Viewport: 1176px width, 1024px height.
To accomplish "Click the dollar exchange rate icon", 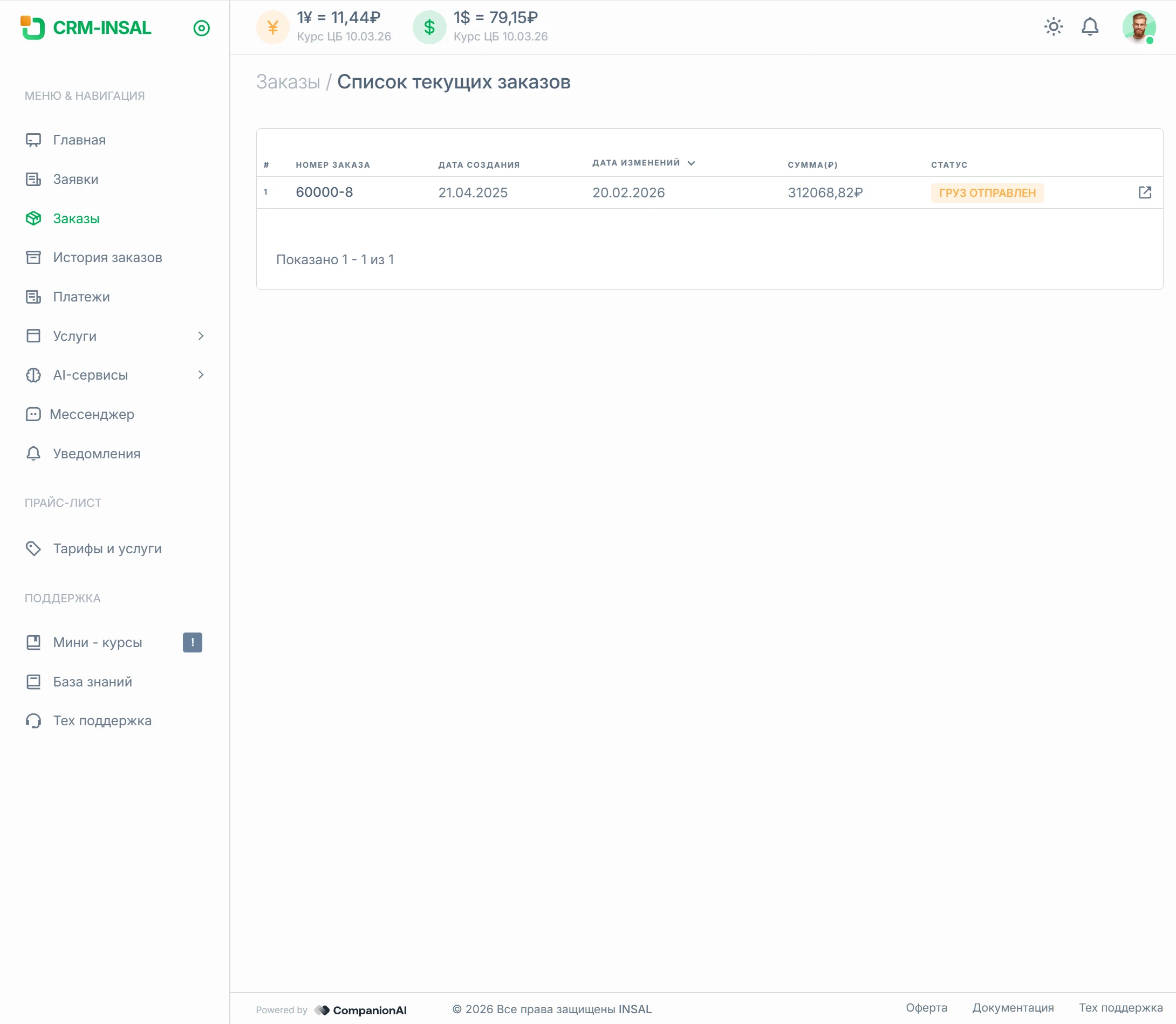I will coord(429,28).
